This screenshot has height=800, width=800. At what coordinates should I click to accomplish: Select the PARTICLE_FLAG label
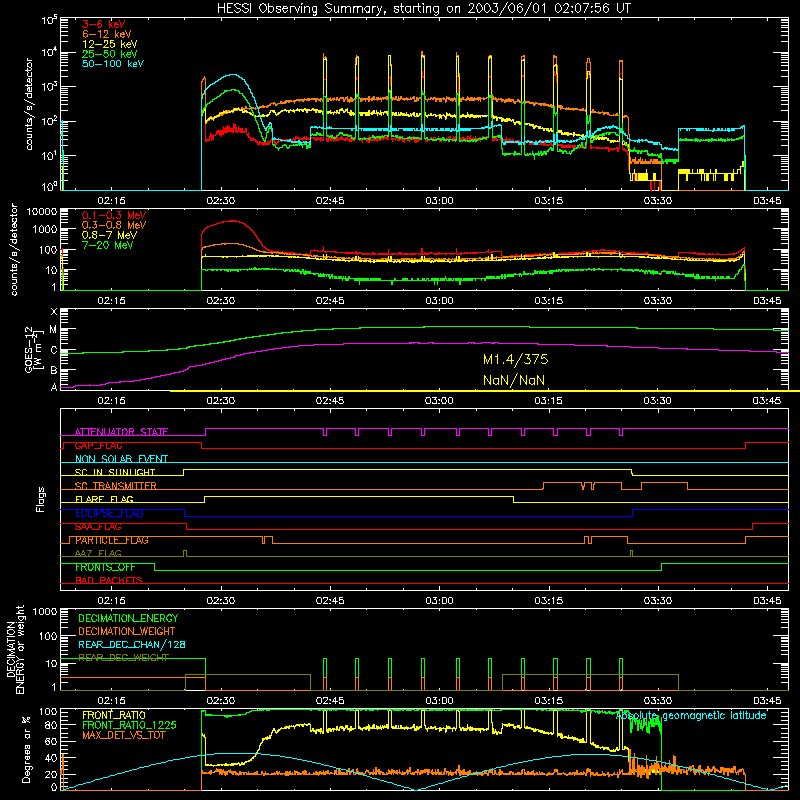(x=112, y=540)
